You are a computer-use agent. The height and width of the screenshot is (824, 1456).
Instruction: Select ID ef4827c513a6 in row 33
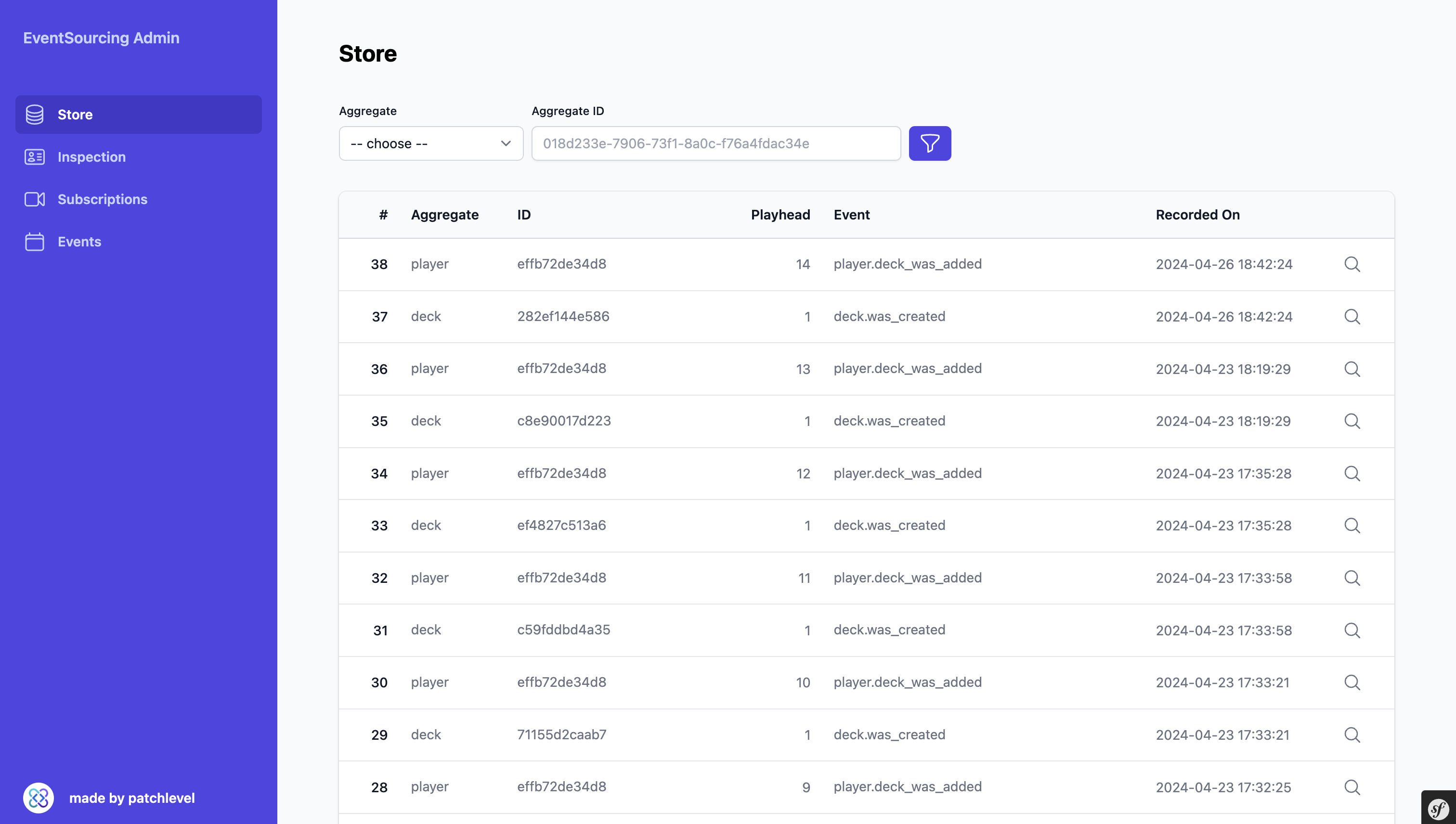pos(561,525)
